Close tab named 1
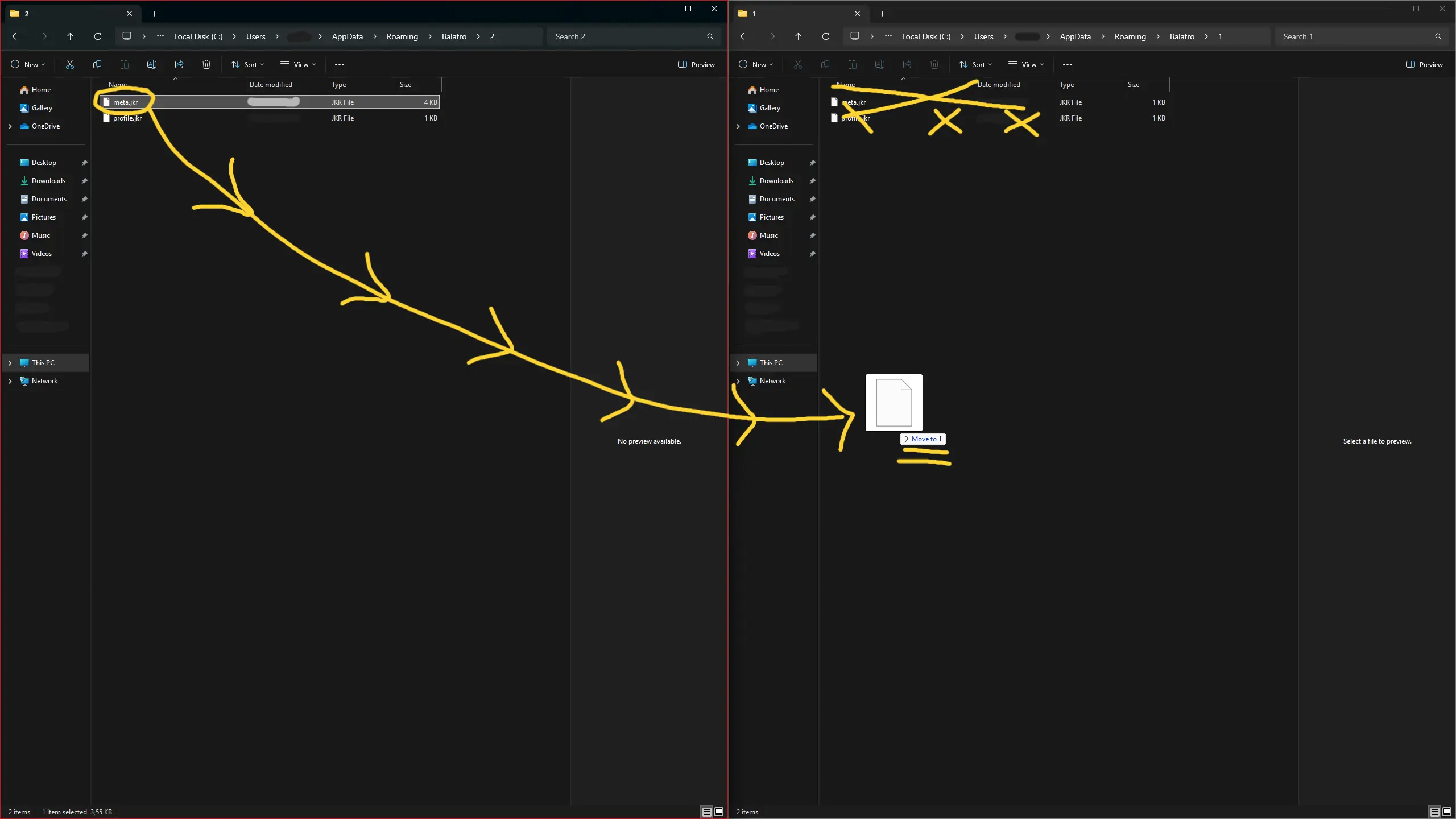 857,14
